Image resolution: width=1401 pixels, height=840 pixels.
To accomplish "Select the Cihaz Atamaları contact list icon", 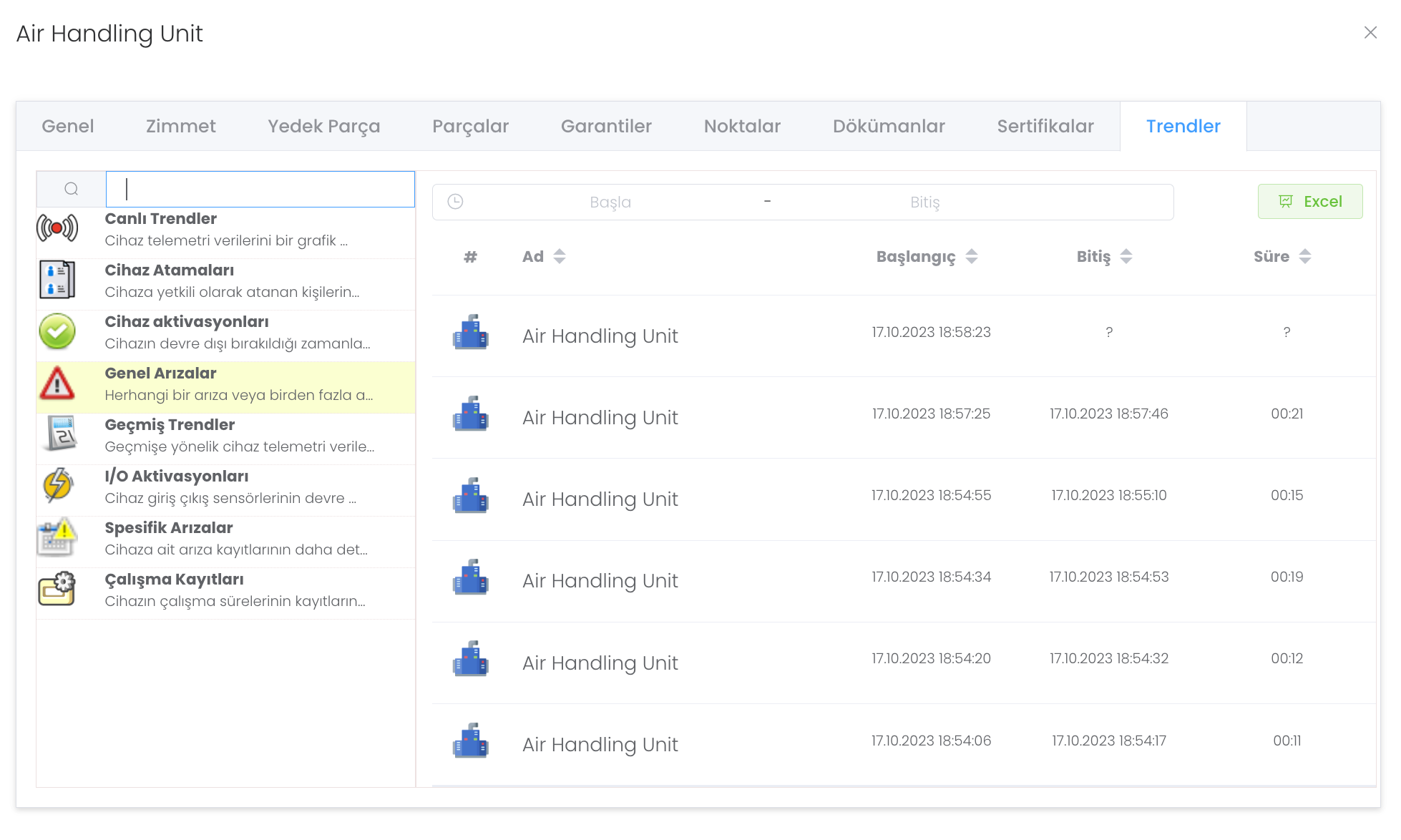I will click(x=57, y=280).
